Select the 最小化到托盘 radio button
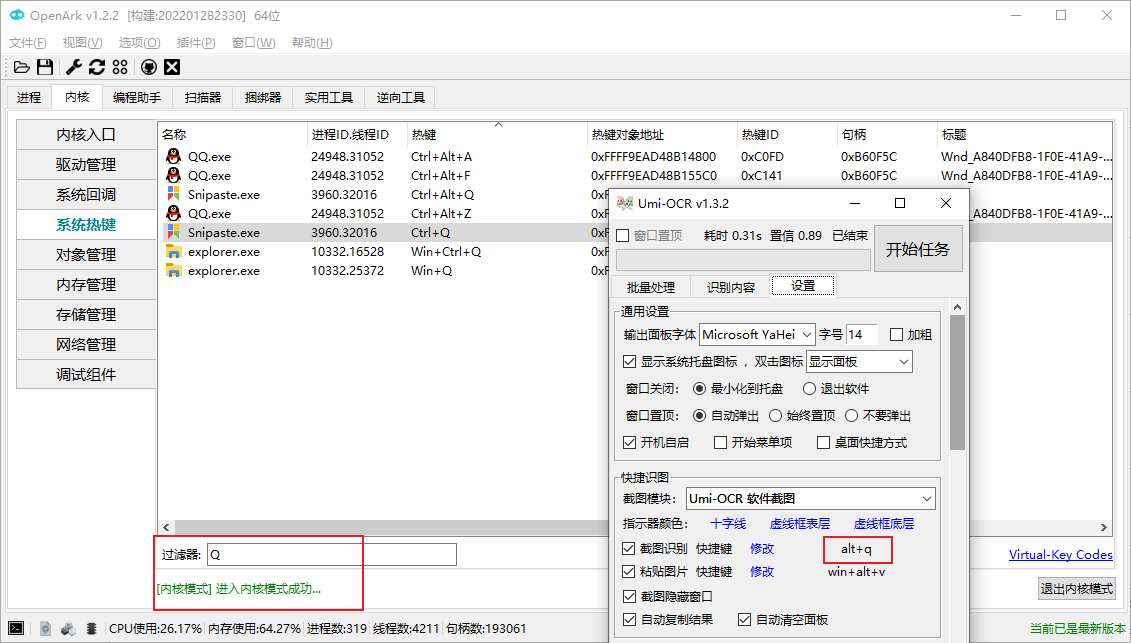The height and width of the screenshot is (643, 1131). pos(699,388)
